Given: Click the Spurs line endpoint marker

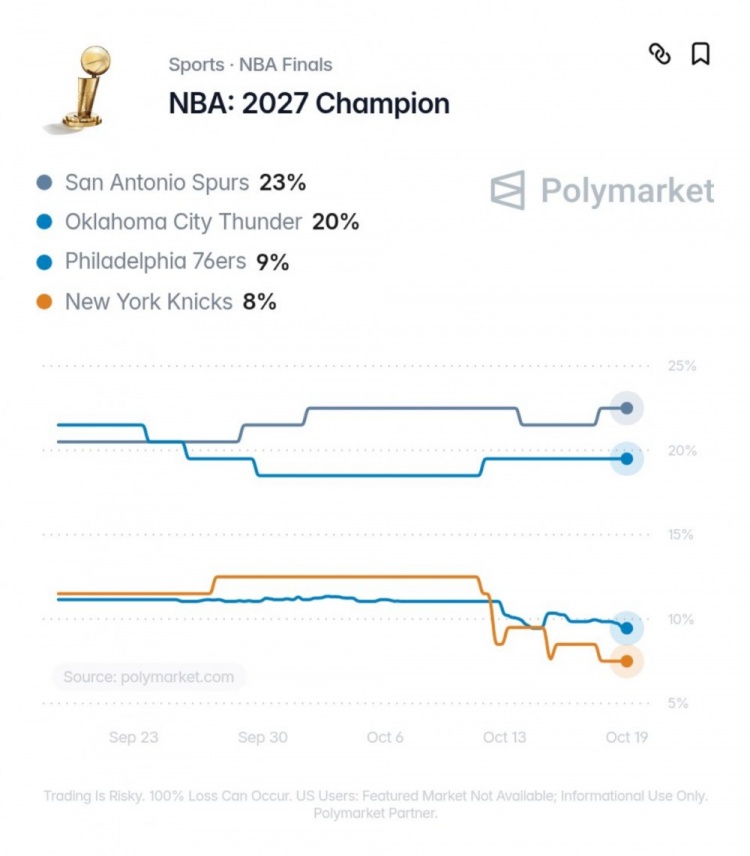Looking at the screenshot, I should [627, 408].
